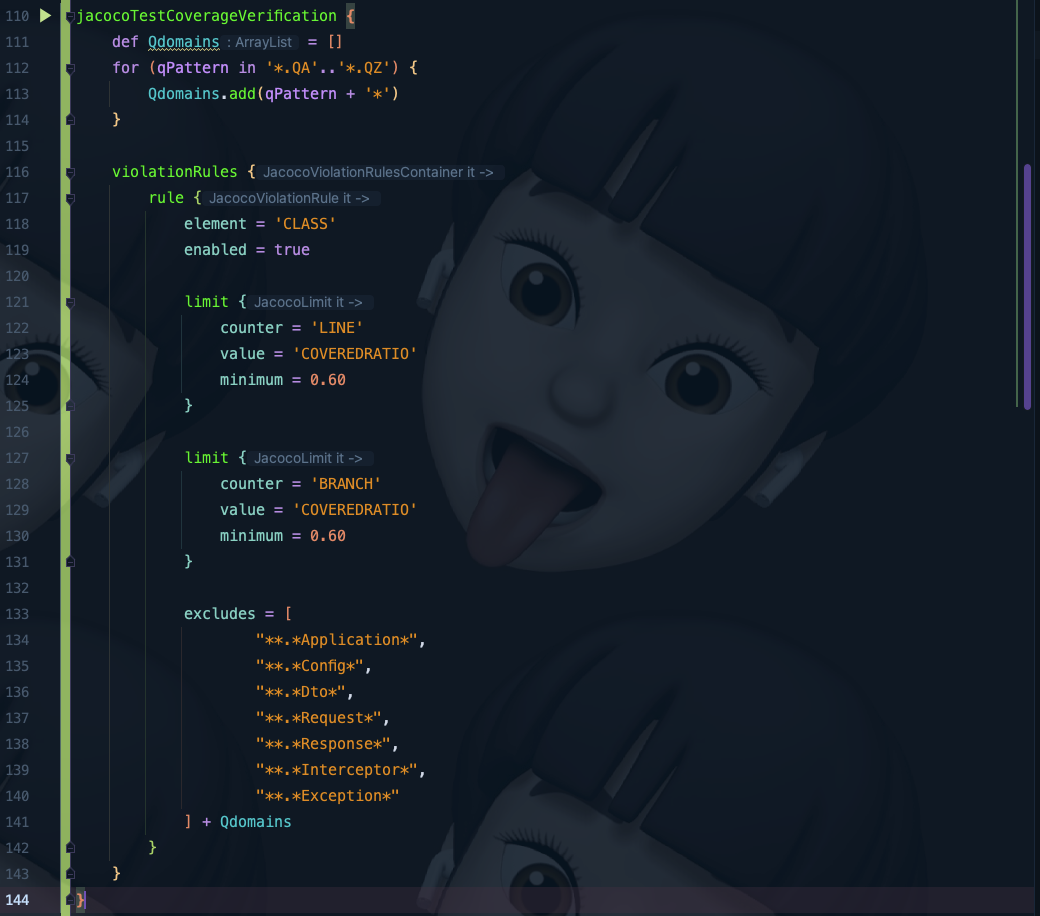Click the "**.*Request*" exclude entry

tap(318, 718)
